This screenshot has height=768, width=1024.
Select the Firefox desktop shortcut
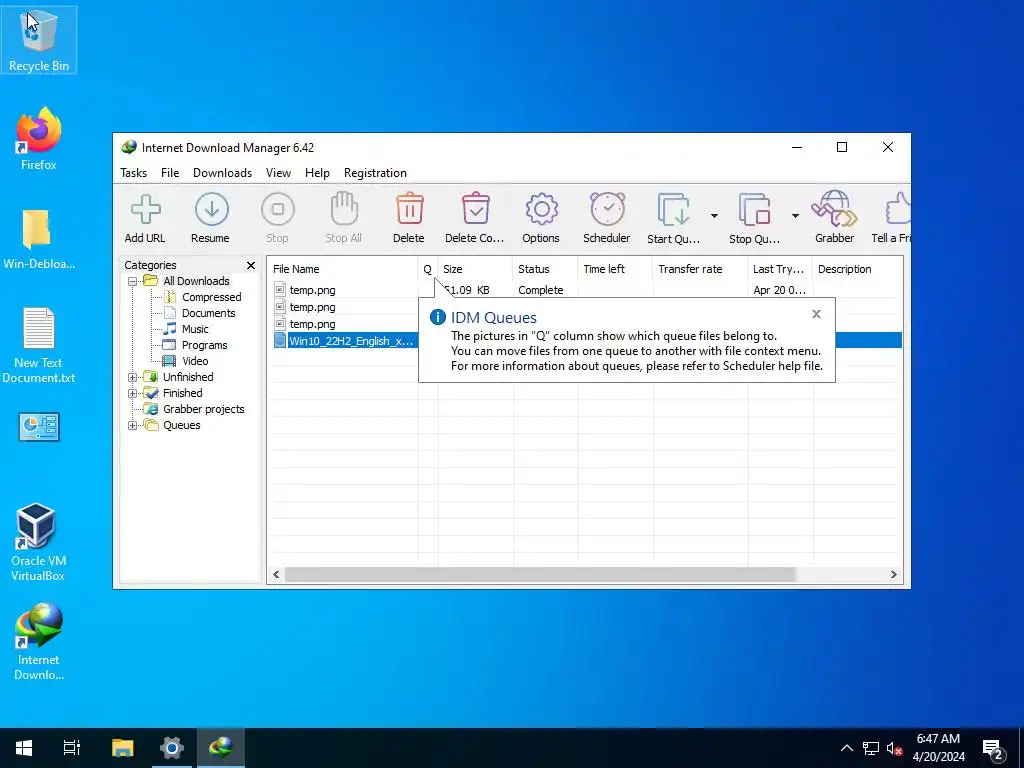[39, 139]
